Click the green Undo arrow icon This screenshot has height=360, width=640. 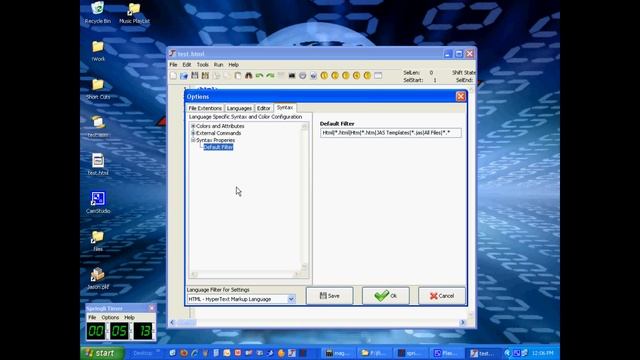click(259, 76)
